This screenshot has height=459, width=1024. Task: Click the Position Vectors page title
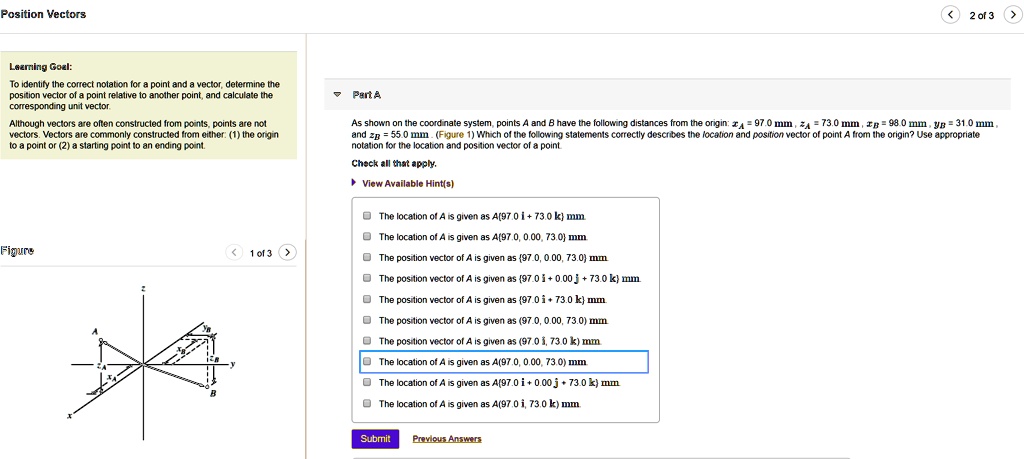coord(43,14)
